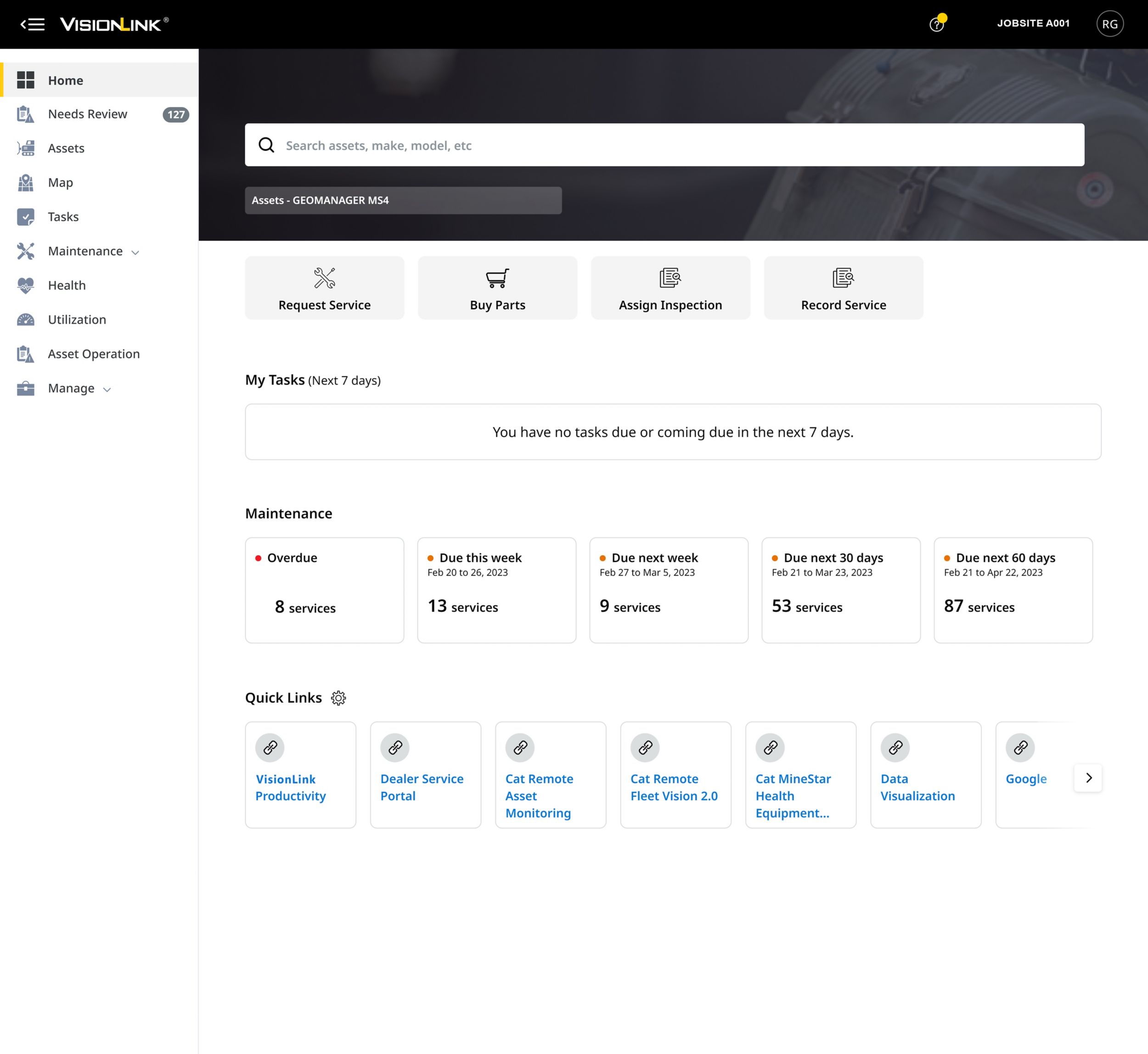
Task: Open Asset Operation menu item
Action: point(94,354)
